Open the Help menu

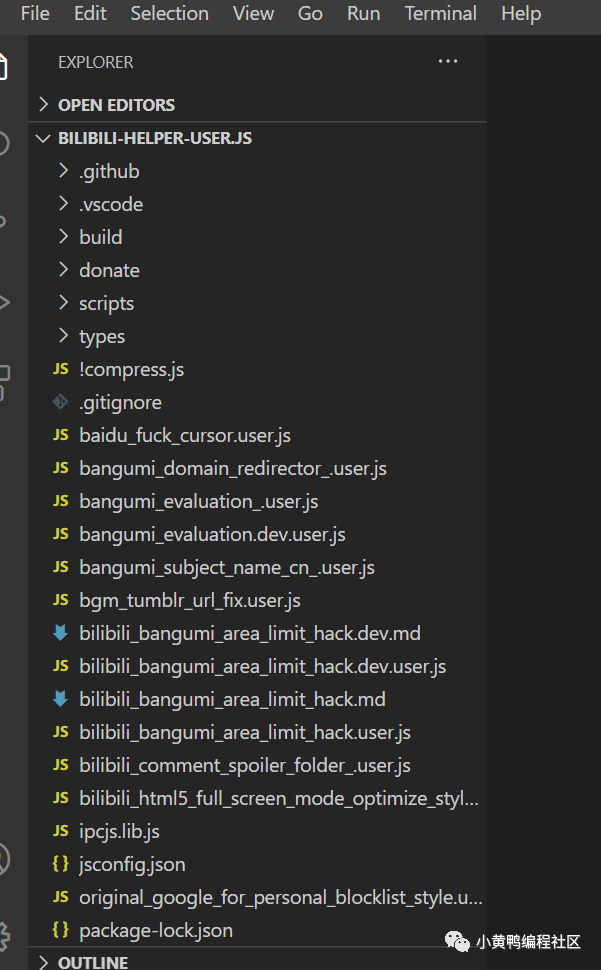521,13
